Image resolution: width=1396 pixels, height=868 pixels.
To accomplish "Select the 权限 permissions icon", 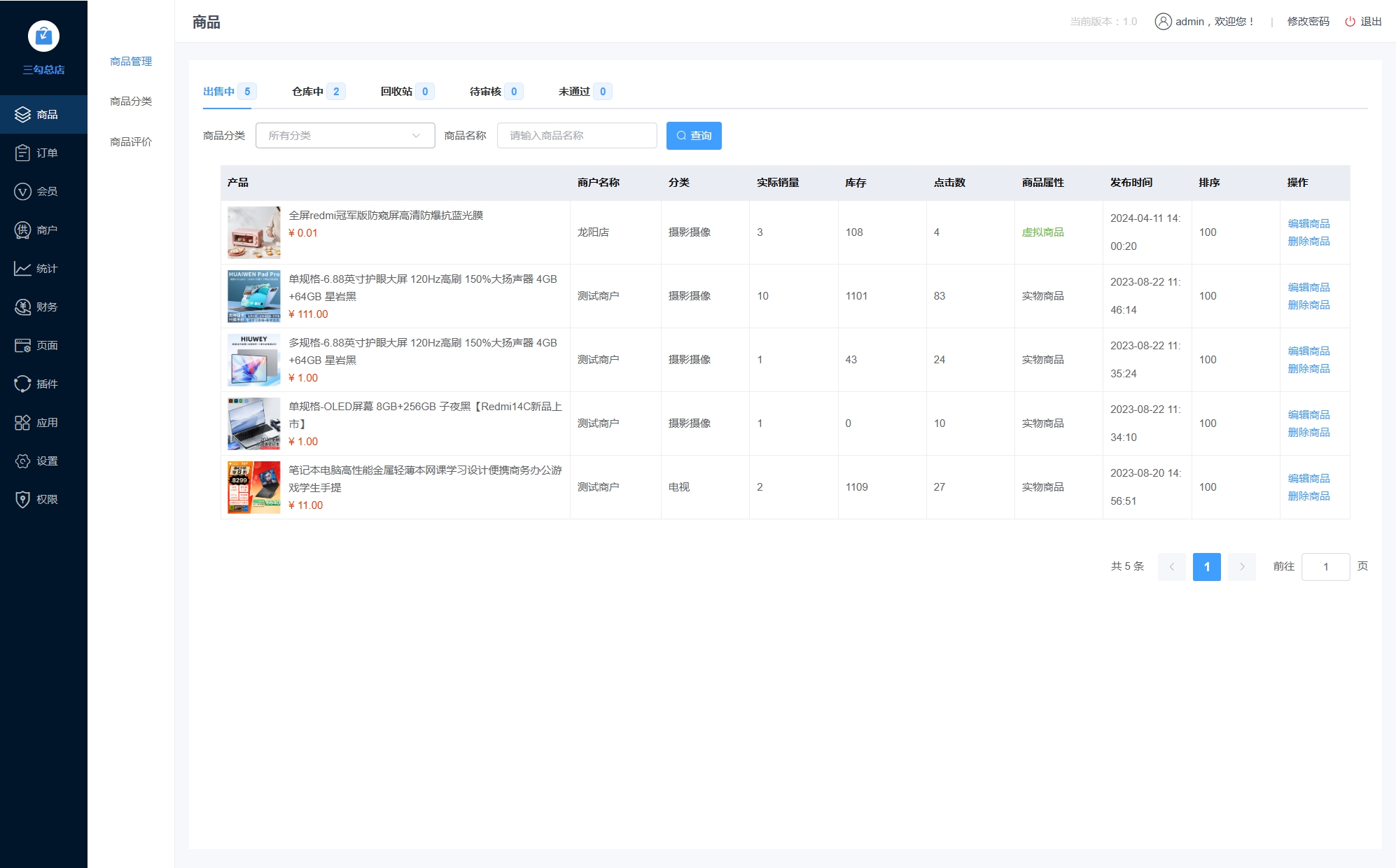I will point(43,499).
